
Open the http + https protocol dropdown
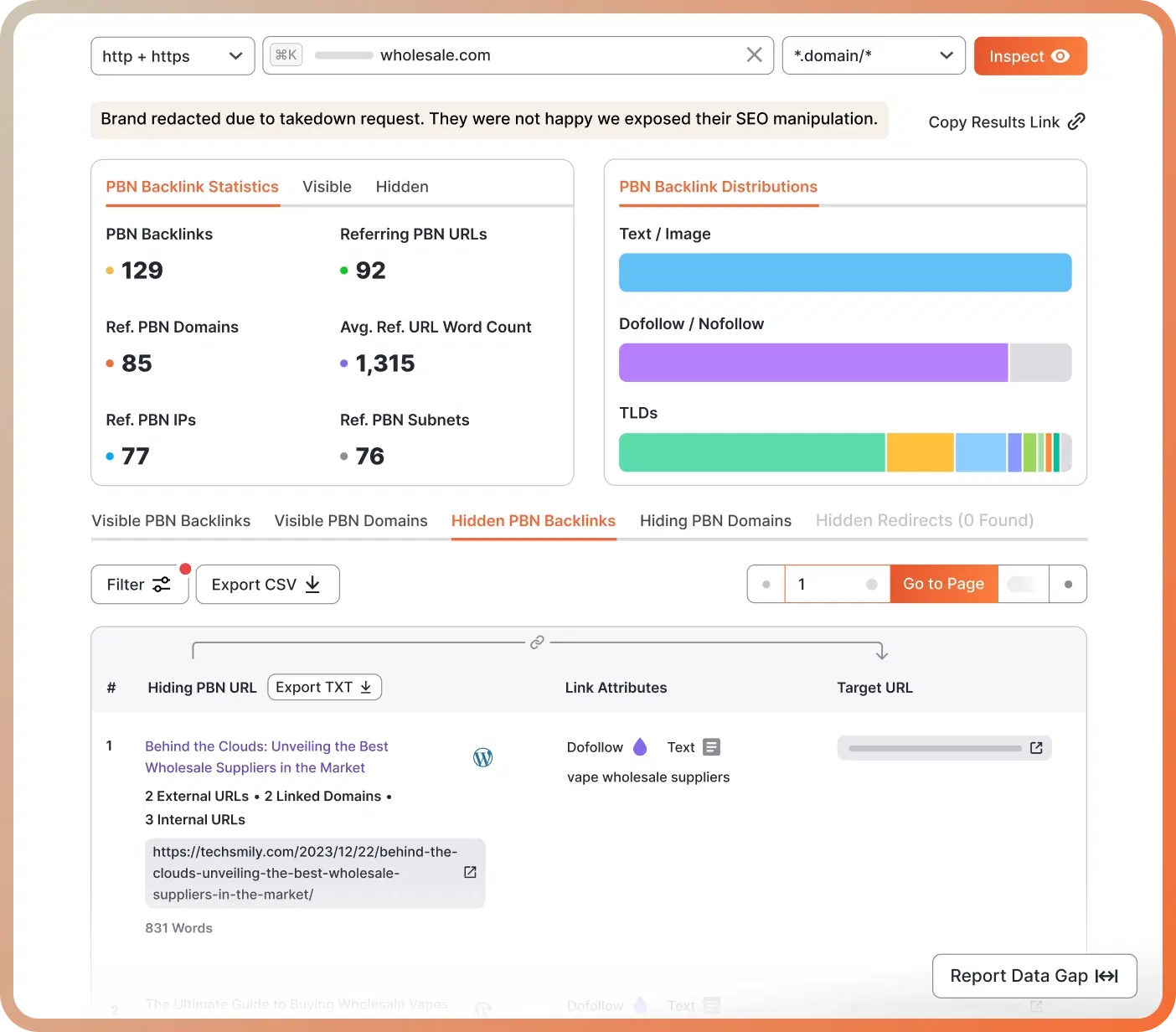[173, 56]
